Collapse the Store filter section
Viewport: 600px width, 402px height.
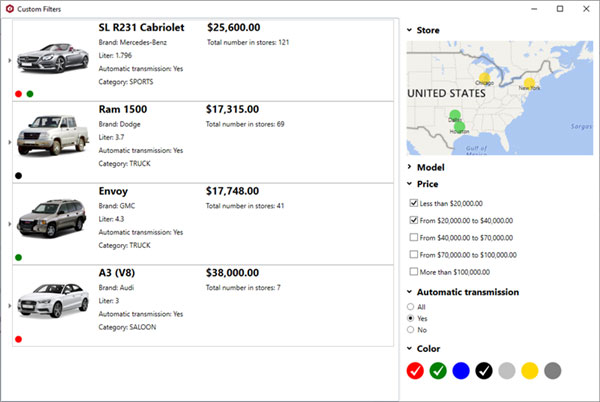coord(410,31)
